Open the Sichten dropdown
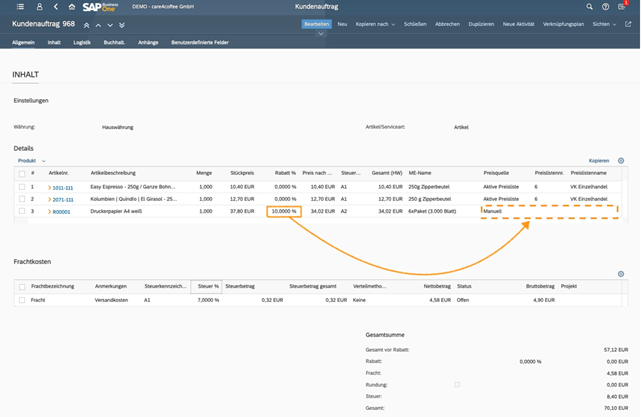 click(602, 24)
